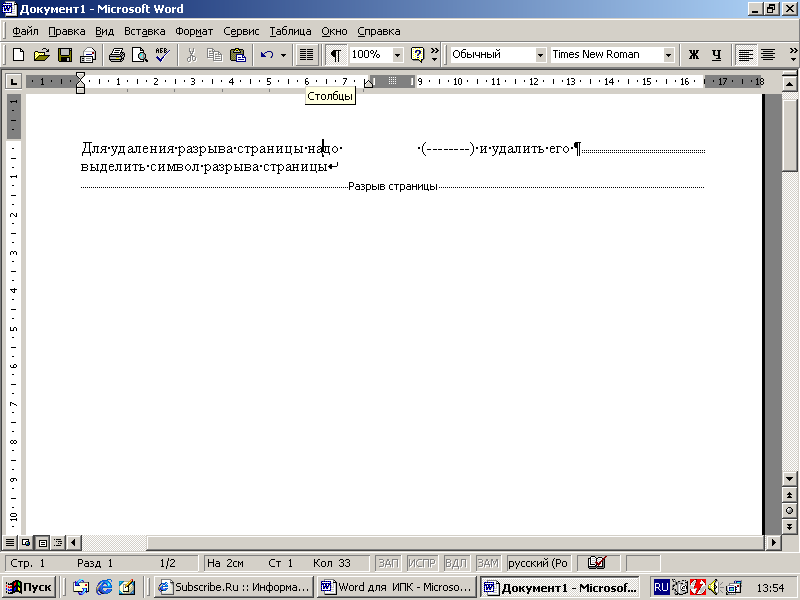Image resolution: width=800 pixels, height=600 pixels.
Task: Copy selection toolbar icon
Action: [x=214, y=55]
